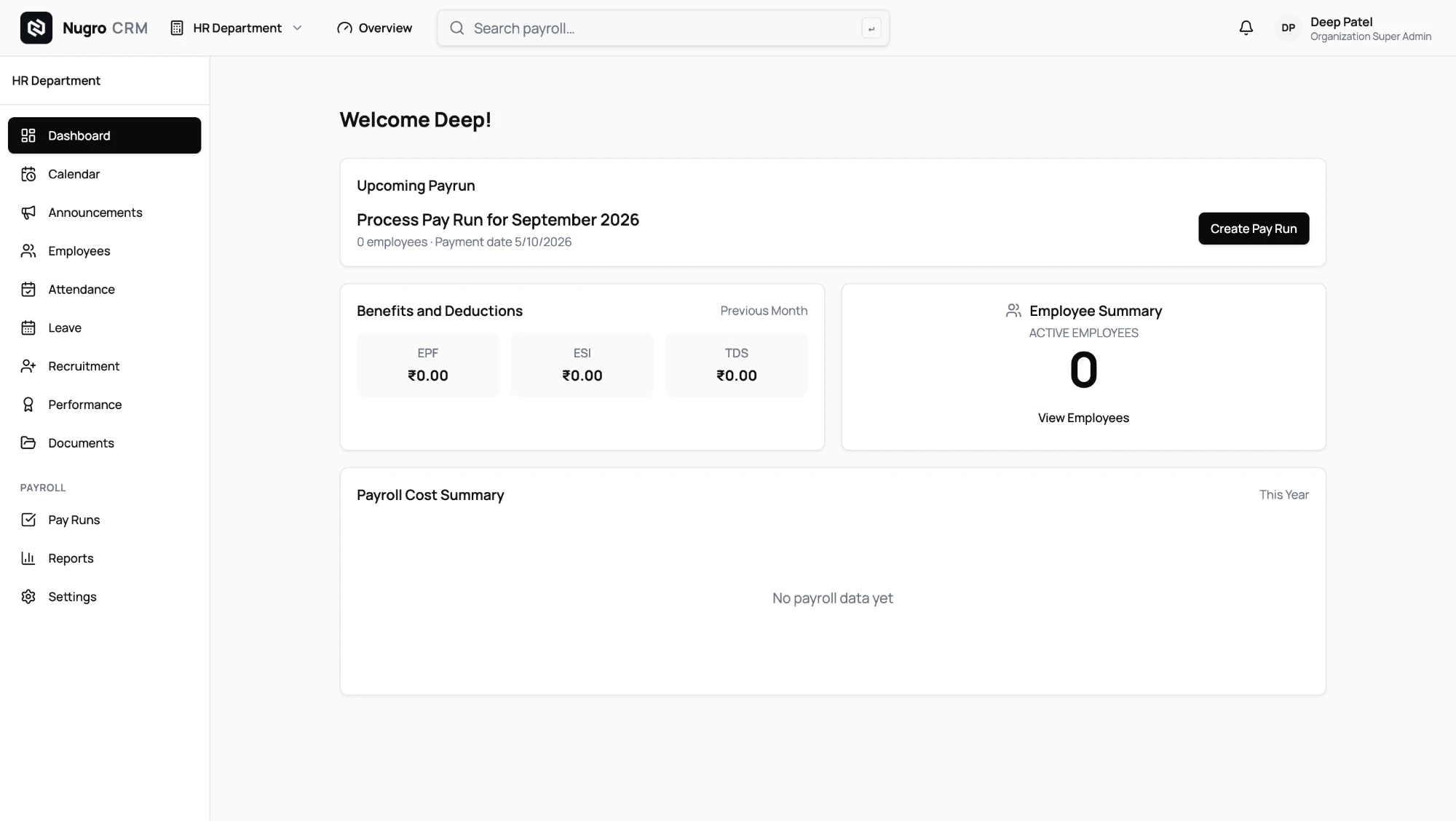The height and width of the screenshot is (821, 1456).
Task: Click the Announcements megaphone icon
Action: [x=28, y=213]
